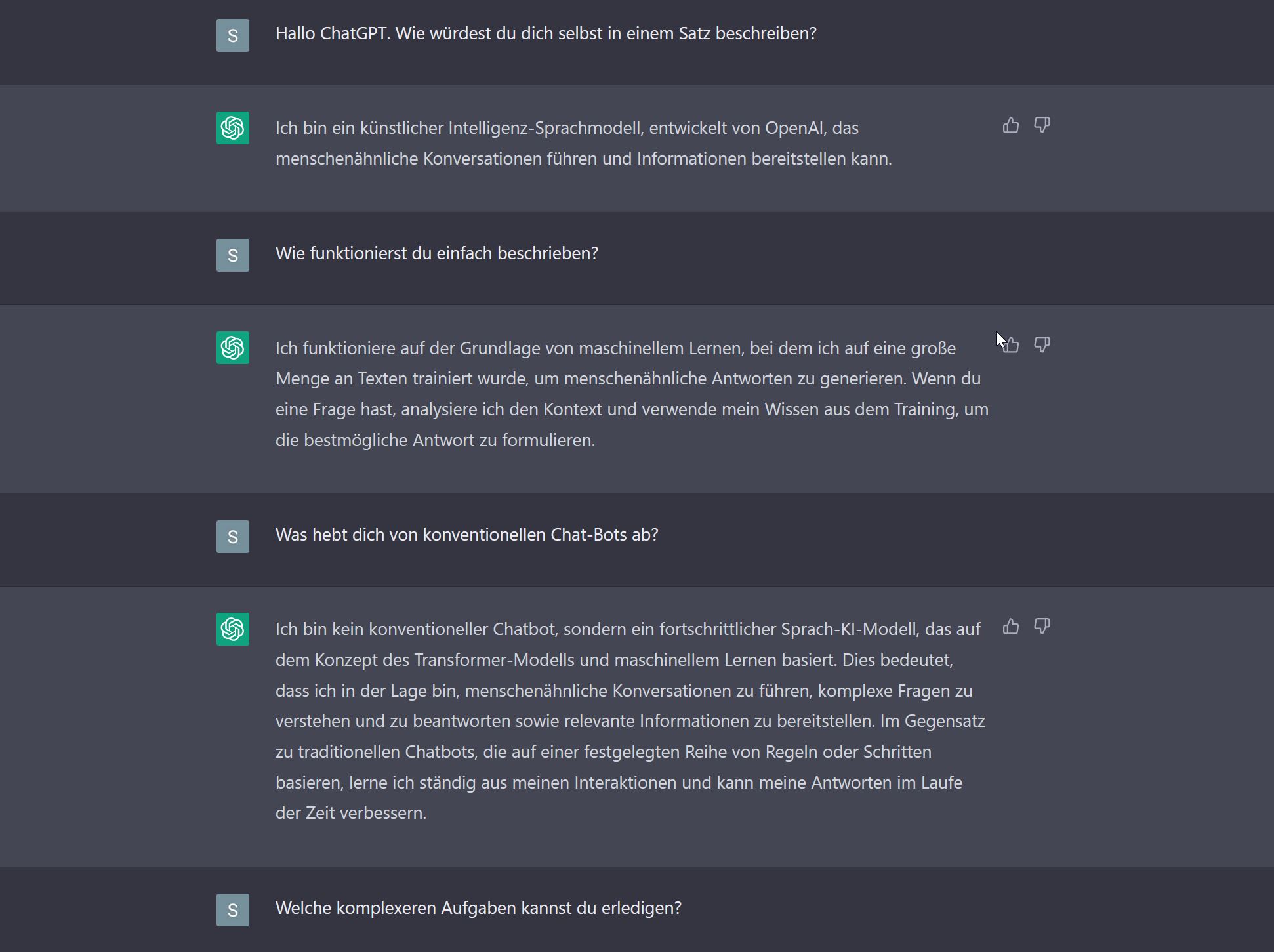Click ChatGPT logo beside the "konventioneller Chatbot" answer
The height and width of the screenshot is (952, 1274).
pos(233,629)
